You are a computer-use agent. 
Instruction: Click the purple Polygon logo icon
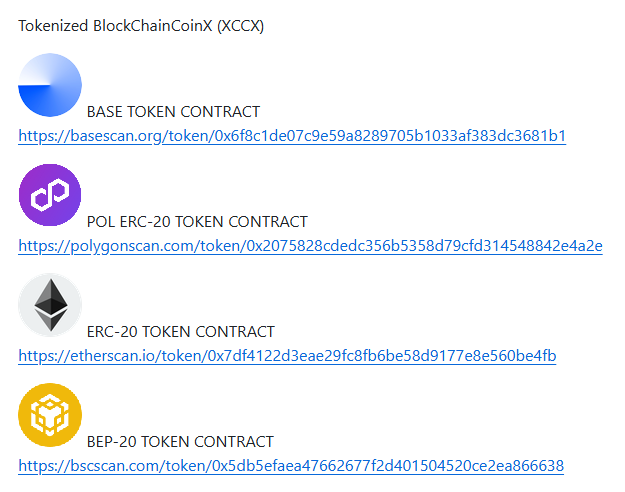click(50, 195)
